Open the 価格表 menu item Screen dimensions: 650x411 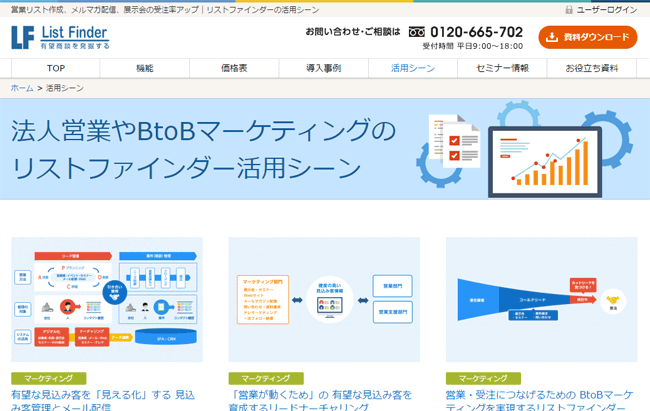coord(234,68)
